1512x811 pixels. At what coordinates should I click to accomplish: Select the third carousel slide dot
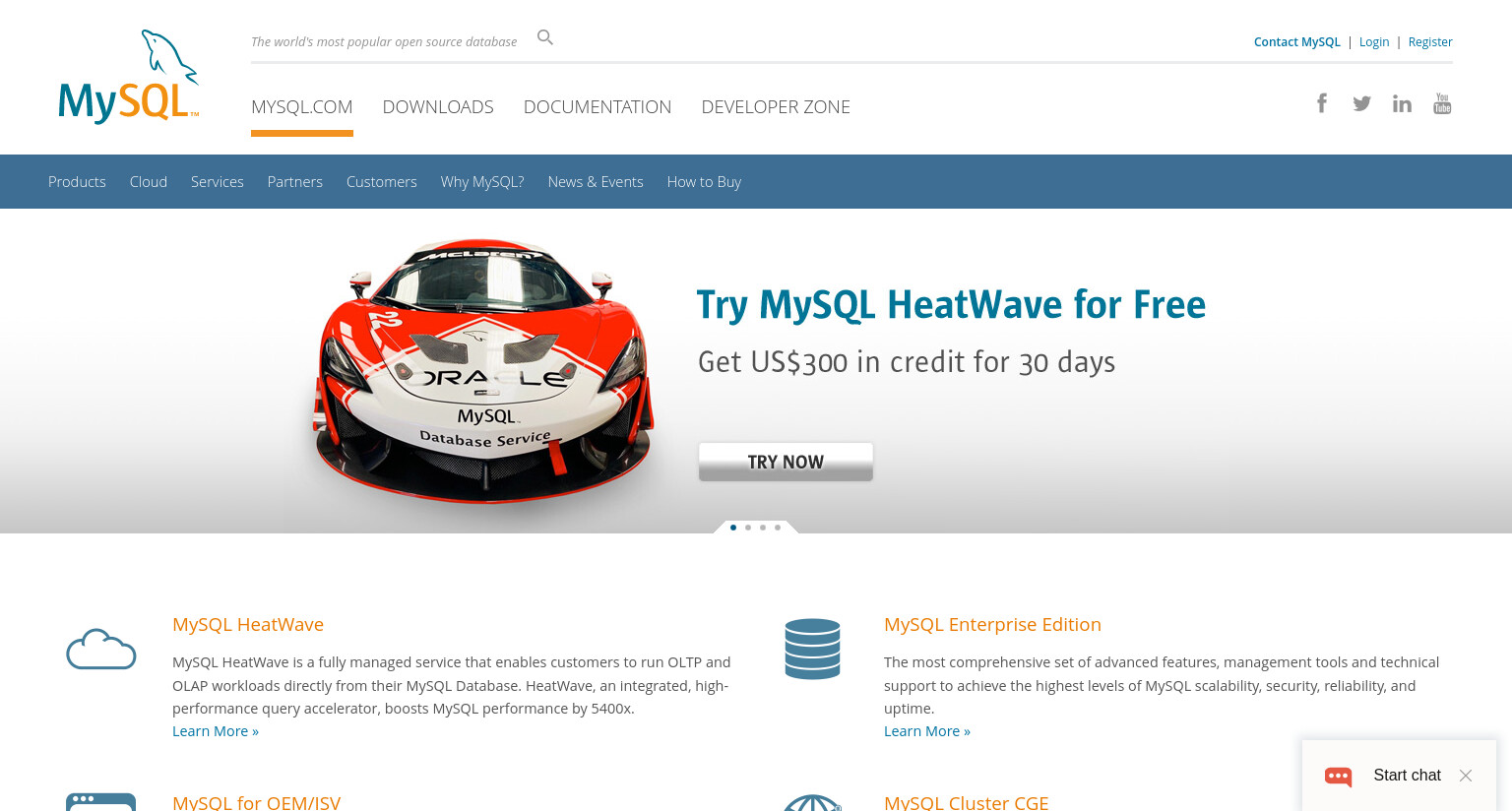pyautogui.click(x=763, y=528)
